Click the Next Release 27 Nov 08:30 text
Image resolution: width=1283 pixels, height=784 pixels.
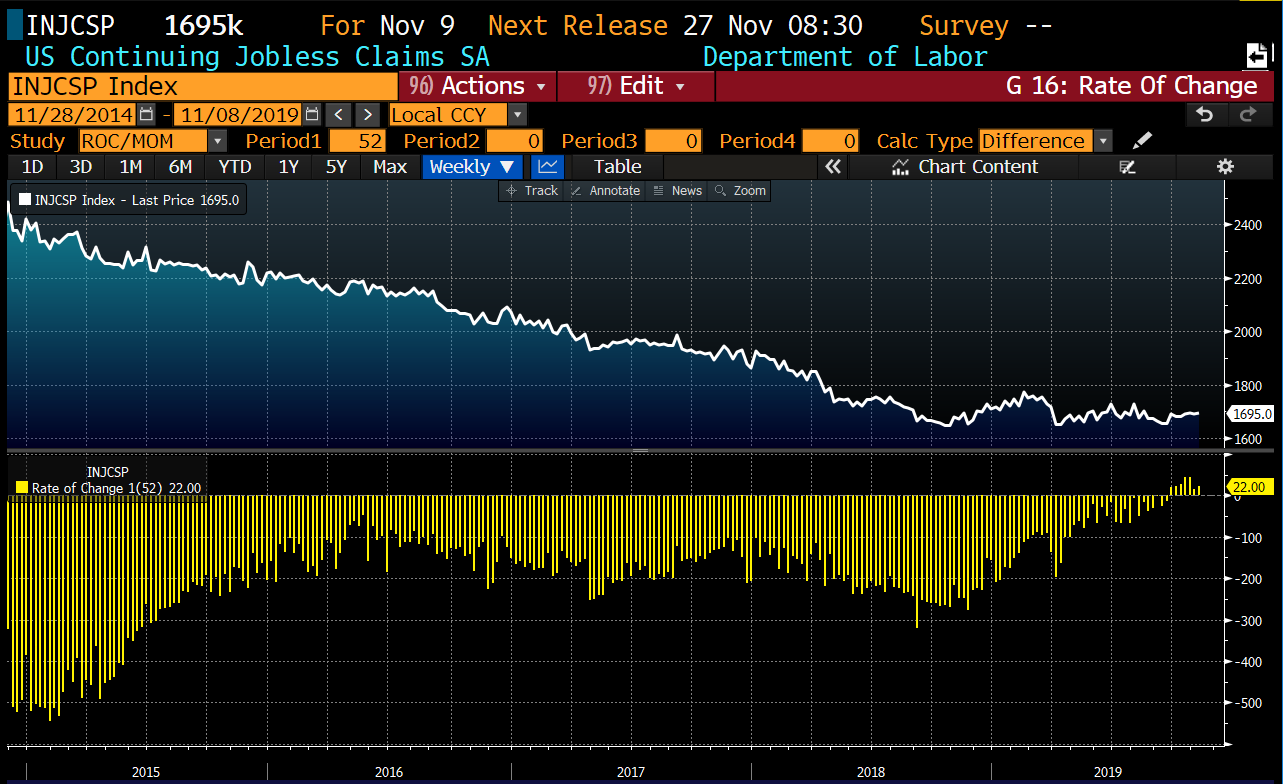675,25
